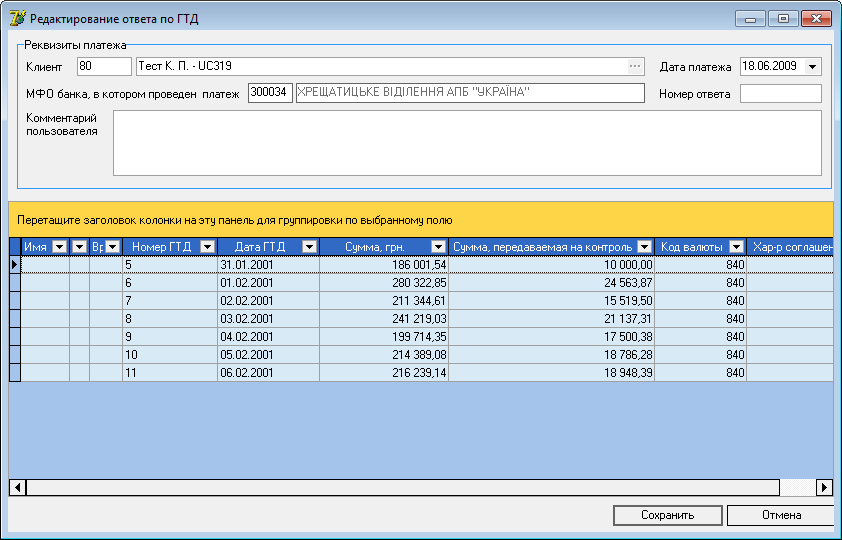The height and width of the screenshot is (540, 842).
Task: Open filter dropdown for Сумма, грн. column
Action: 438,247
